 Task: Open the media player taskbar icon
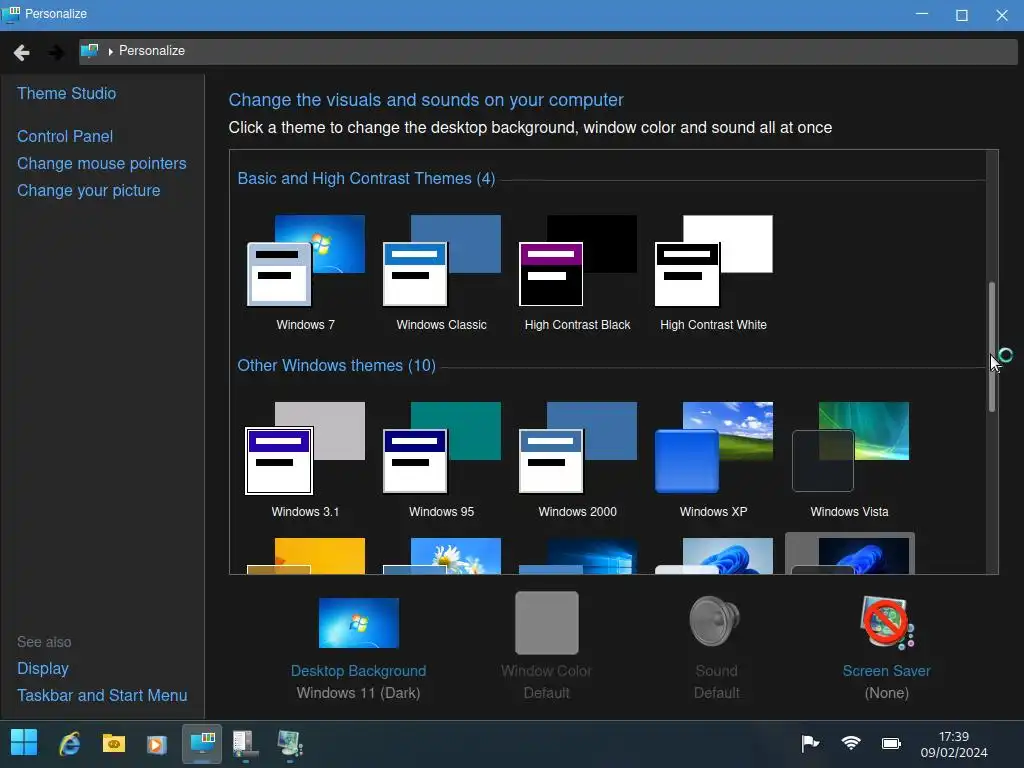click(x=157, y=744)
